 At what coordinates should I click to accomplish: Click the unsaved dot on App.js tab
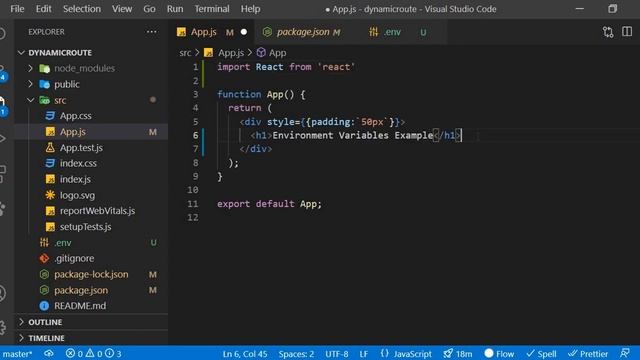click(x=244, y=32)
